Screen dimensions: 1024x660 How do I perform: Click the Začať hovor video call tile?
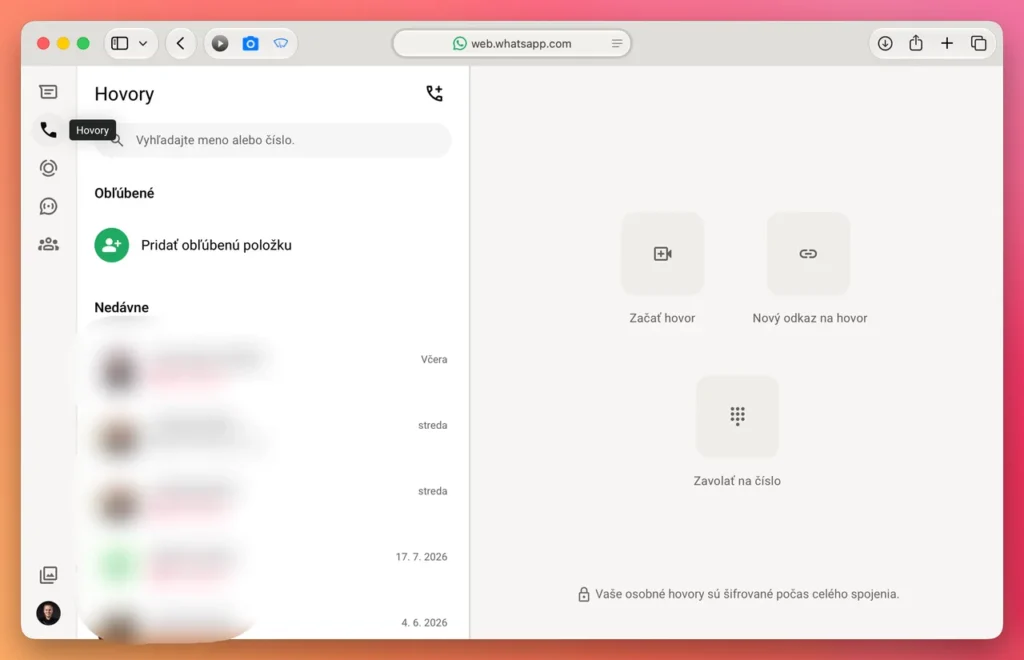662,254
